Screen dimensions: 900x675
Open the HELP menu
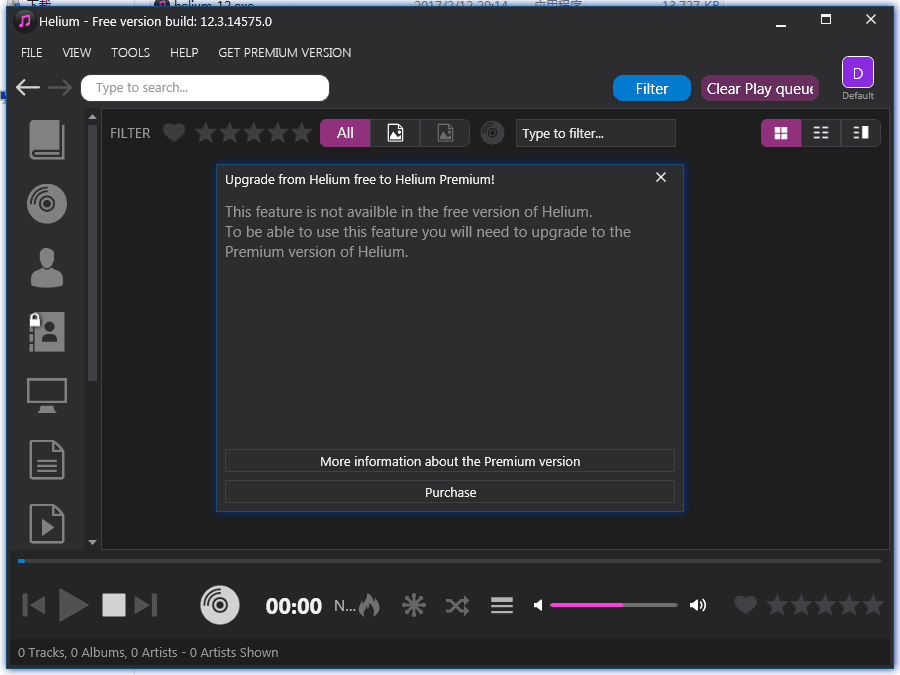pos(184,53)
